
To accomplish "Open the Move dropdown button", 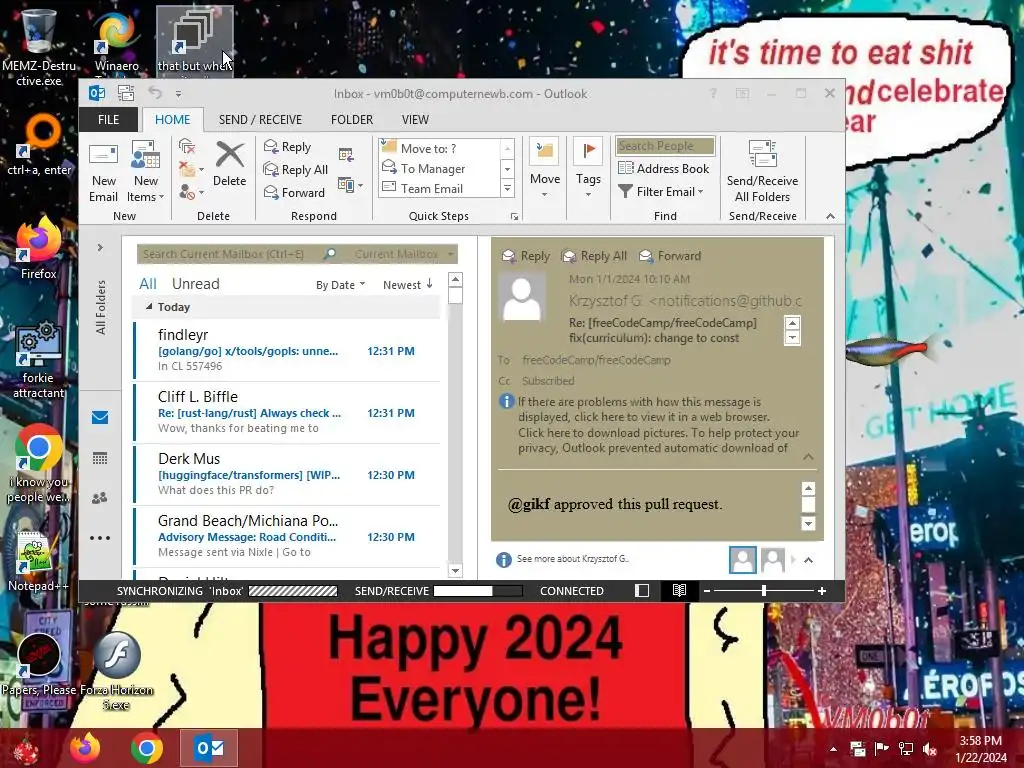I will click(545, 168).
